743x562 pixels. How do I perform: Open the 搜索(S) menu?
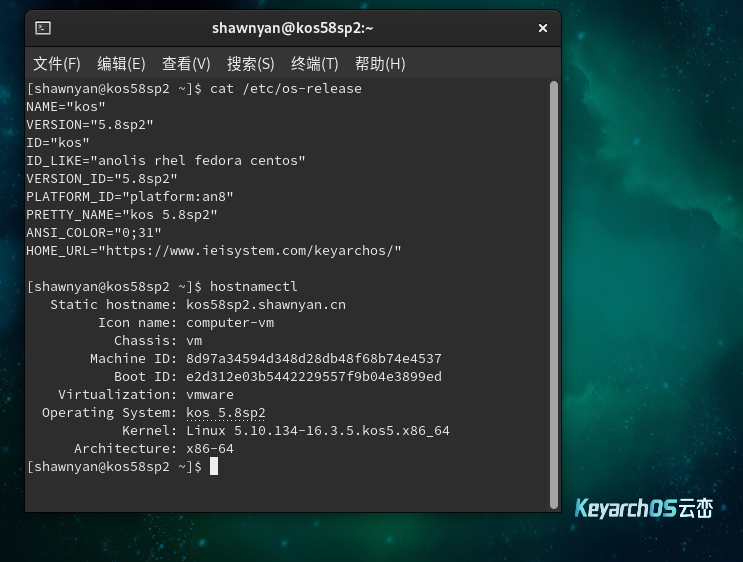coord(251,63)
